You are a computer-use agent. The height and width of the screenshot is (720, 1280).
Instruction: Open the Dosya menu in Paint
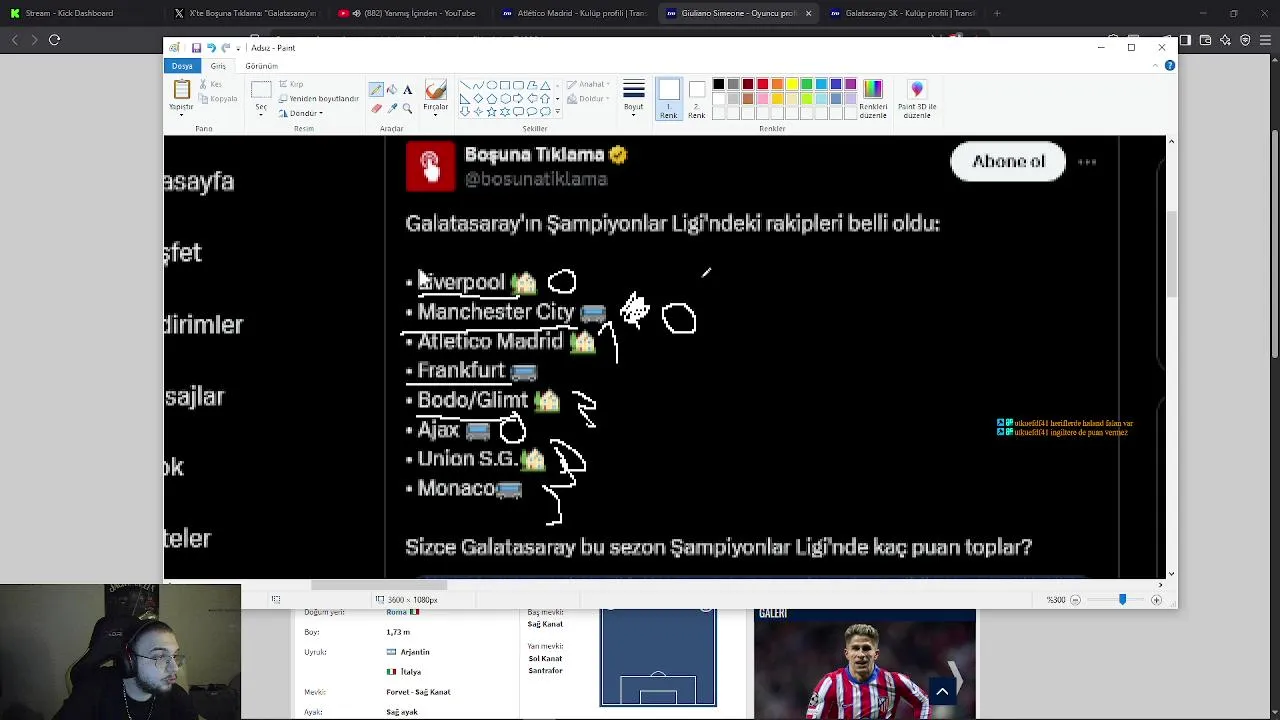182,66
